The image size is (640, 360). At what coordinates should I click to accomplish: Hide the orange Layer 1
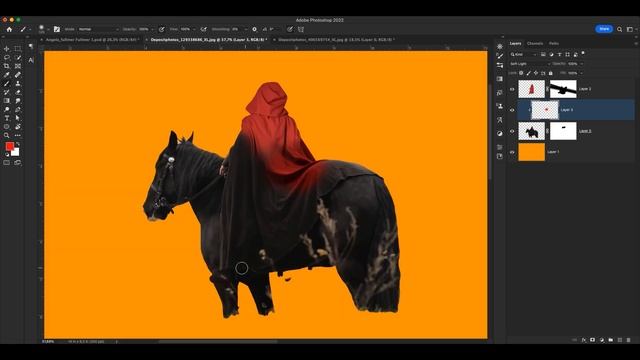click(512, 152)
